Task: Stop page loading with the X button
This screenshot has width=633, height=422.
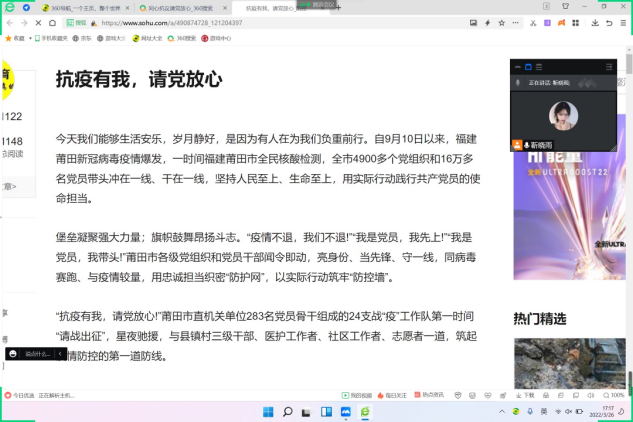Action: (x=37, y=21)
